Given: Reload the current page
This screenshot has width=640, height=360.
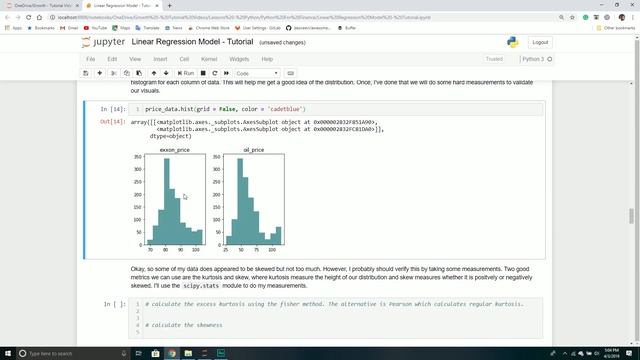Looking at the screenshot, I should 29,18.
